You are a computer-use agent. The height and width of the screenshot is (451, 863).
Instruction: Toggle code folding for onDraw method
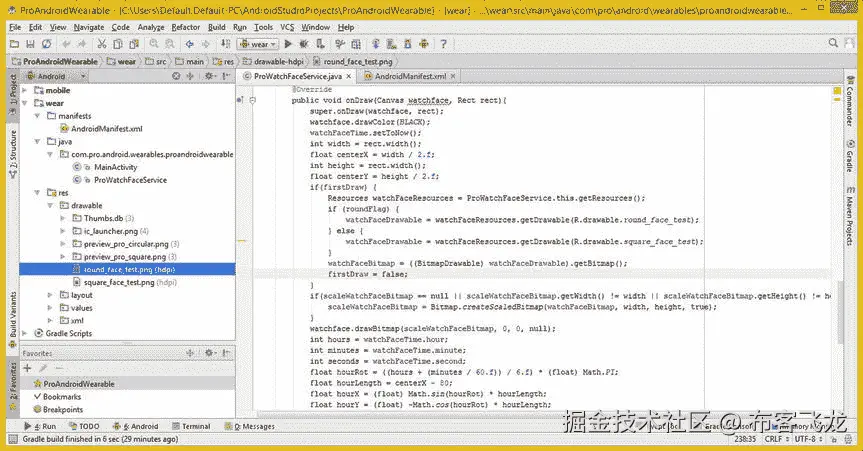coord(253,100)
